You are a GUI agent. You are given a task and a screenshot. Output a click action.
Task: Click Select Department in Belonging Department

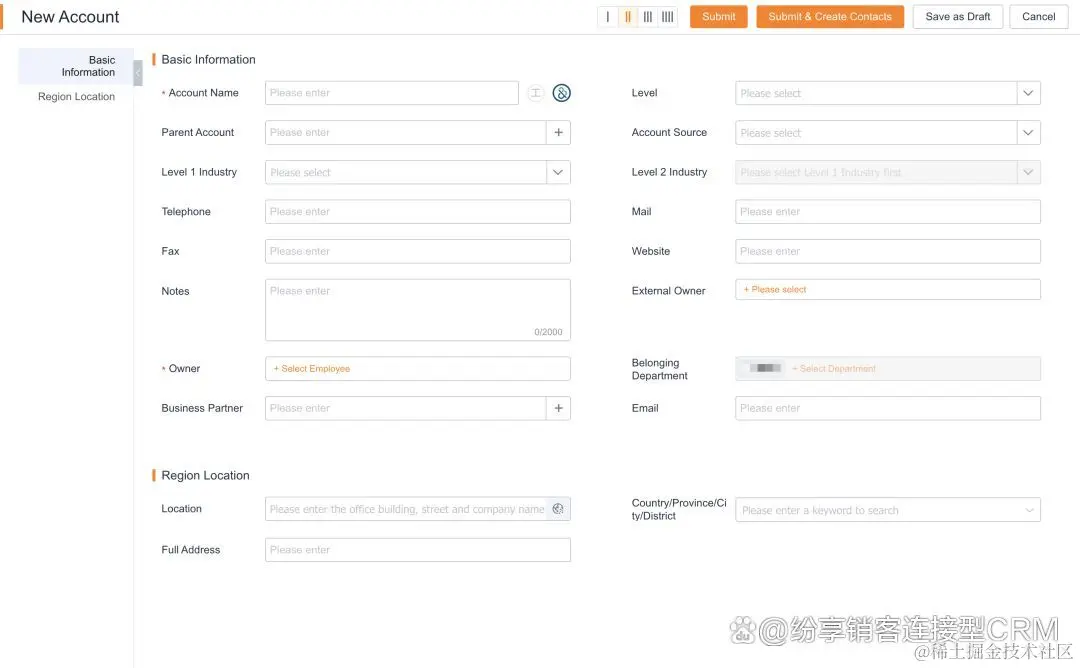coord(834,369)
